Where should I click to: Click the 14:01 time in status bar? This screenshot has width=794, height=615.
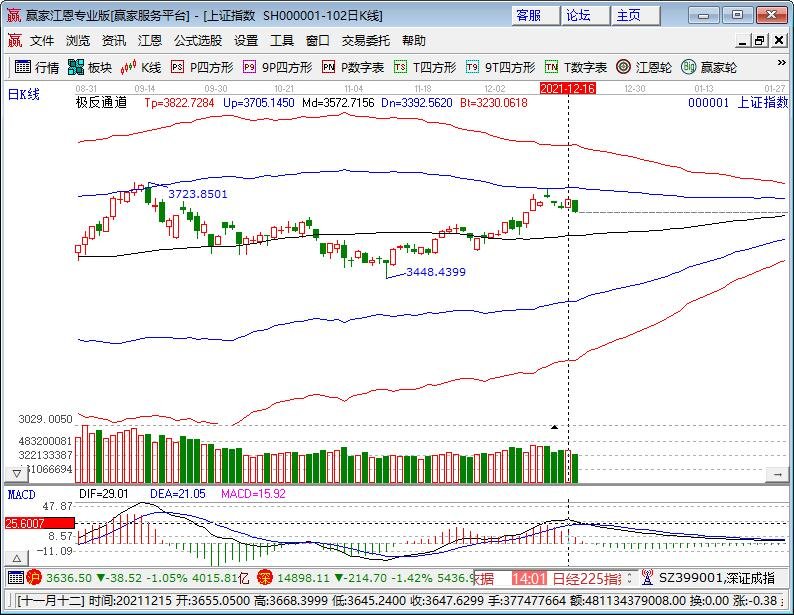tap(529, 578)
